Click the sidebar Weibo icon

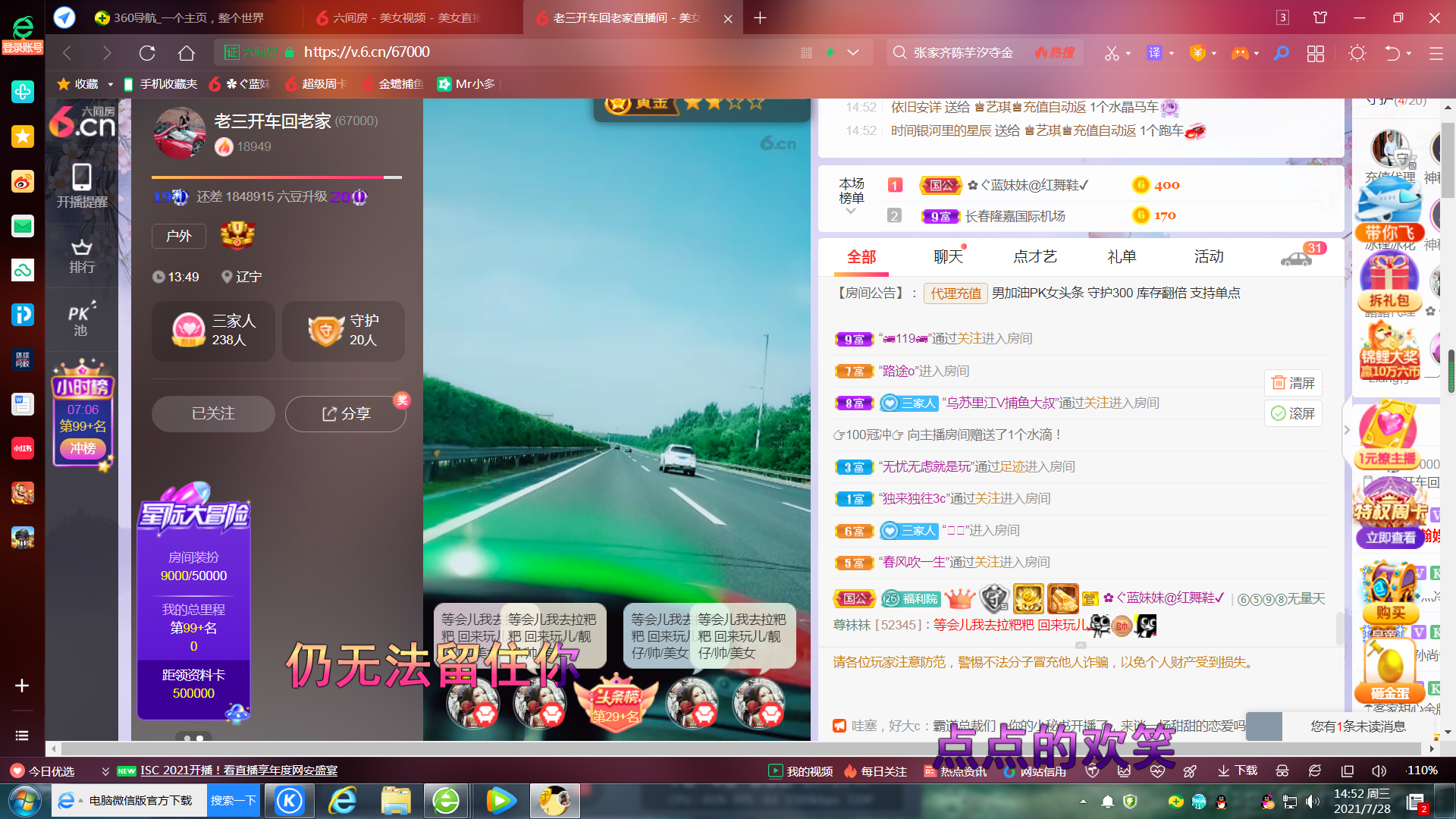click(x=22, y=182)
